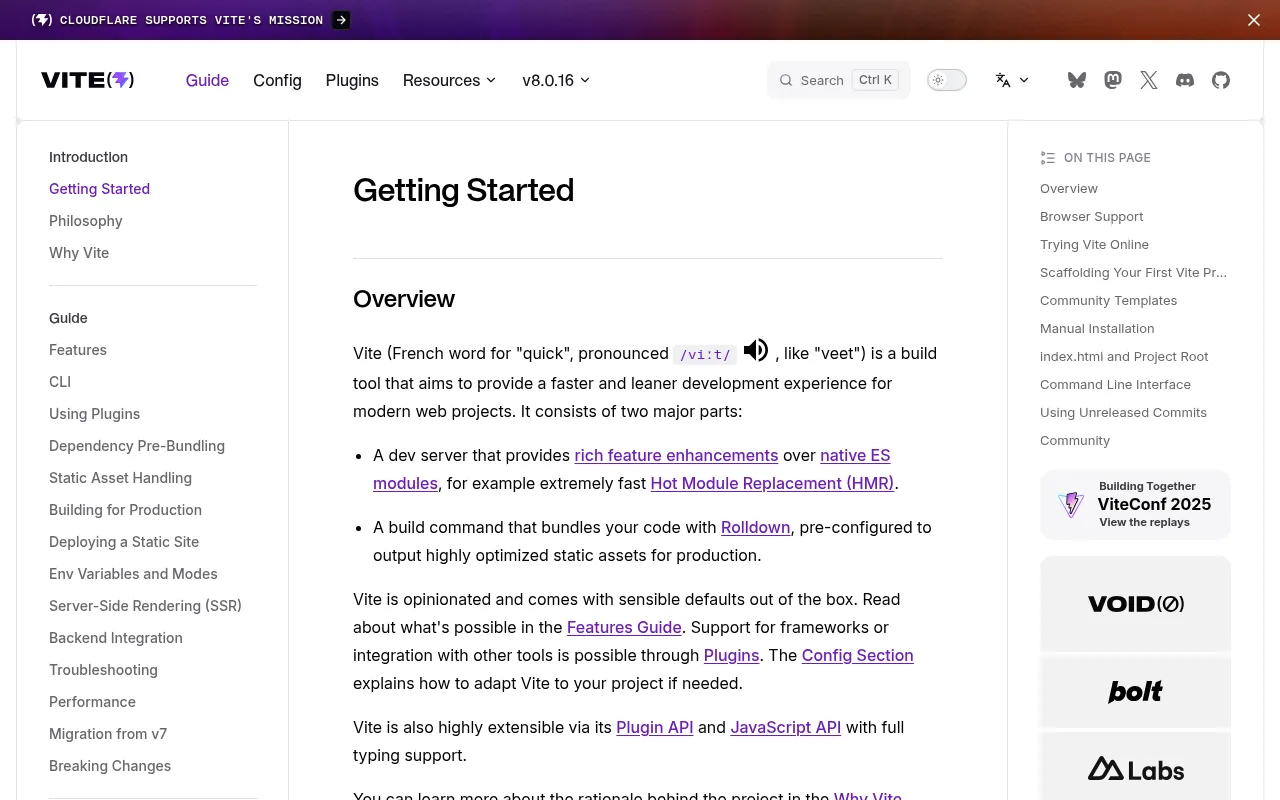
Task: Open Backend Integration in the sidebar
Action: (116, 638)
